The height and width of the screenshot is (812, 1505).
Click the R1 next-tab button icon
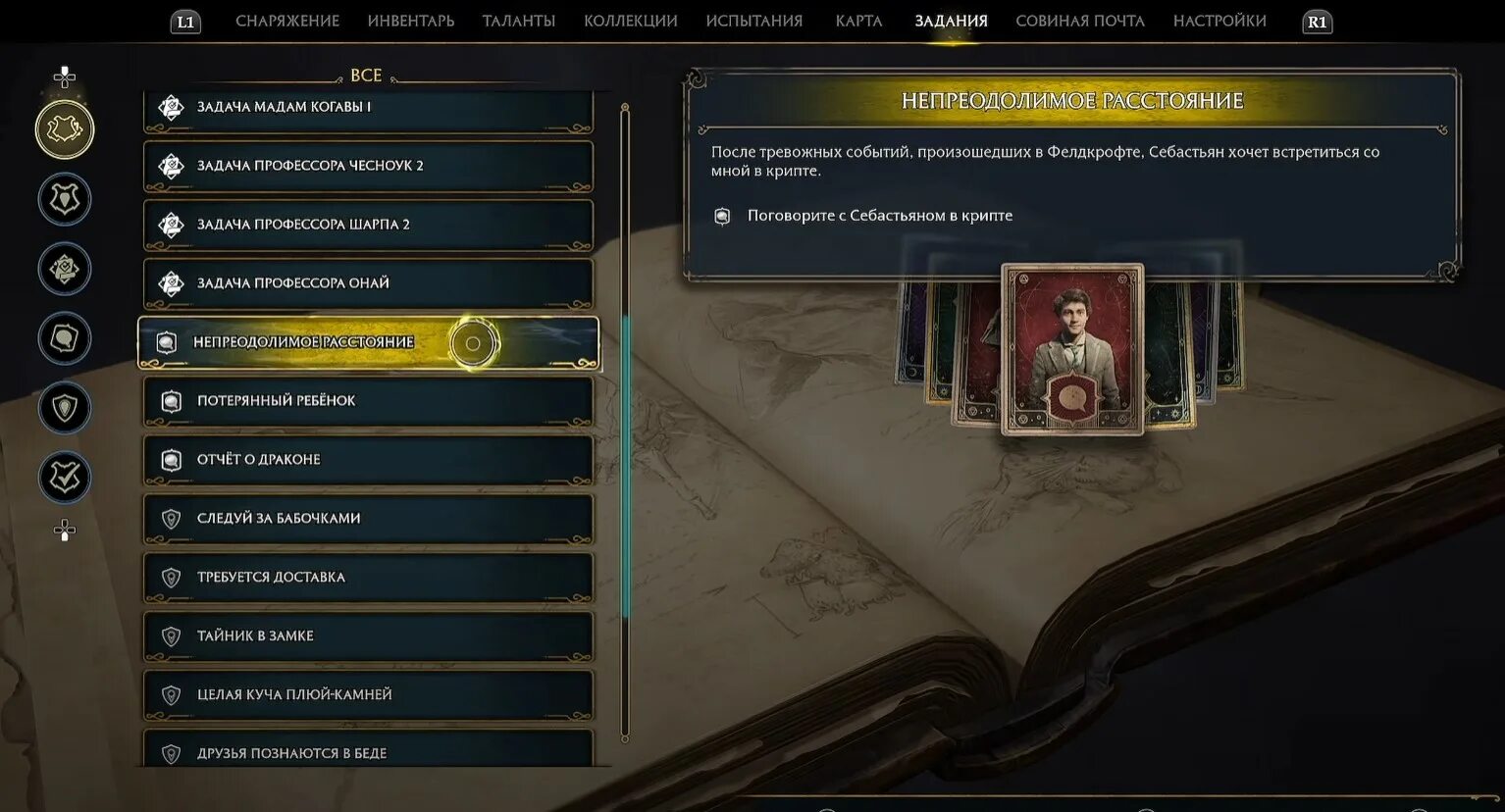(x=1317, y=22)
